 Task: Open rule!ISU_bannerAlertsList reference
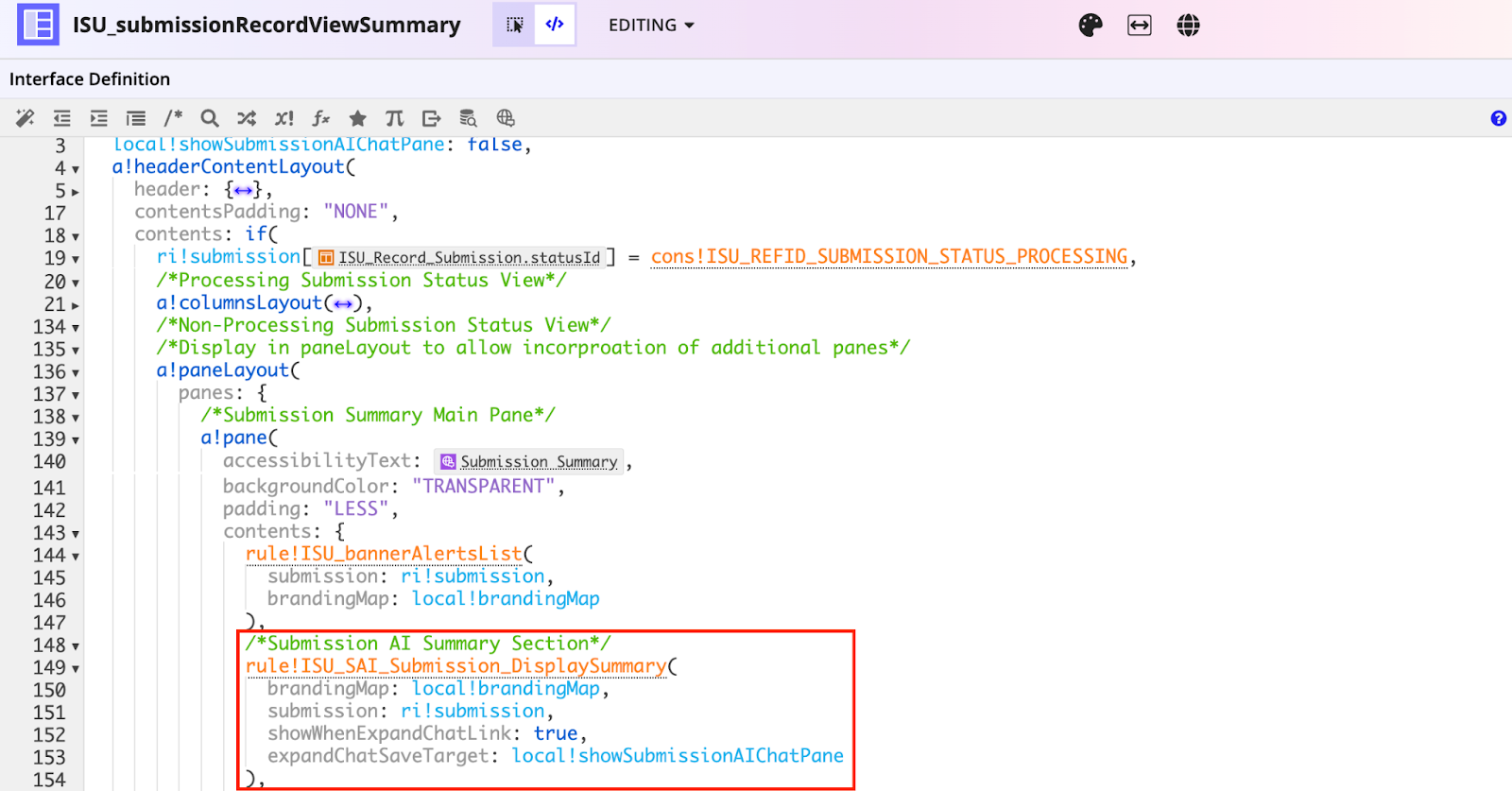click(384, 554)
